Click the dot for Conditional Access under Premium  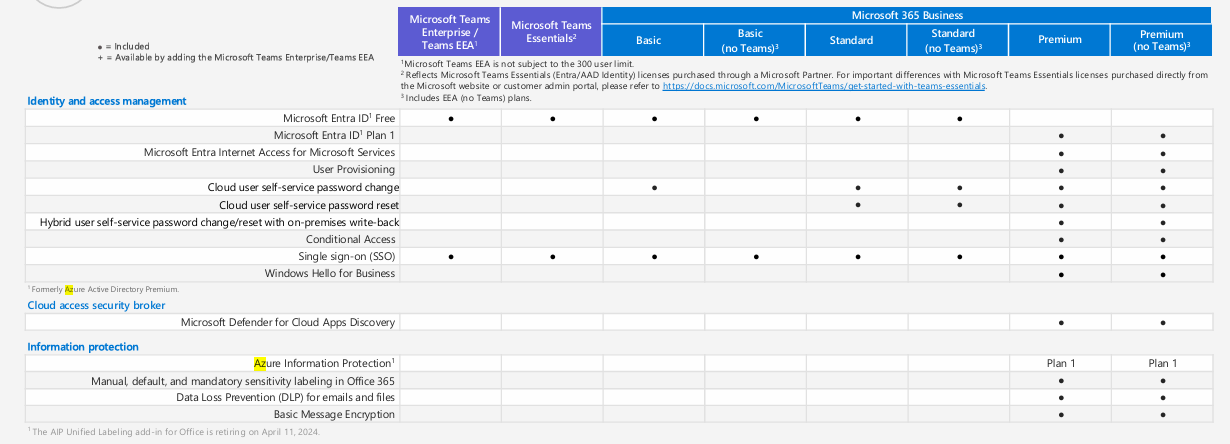tap(1060, 239)
